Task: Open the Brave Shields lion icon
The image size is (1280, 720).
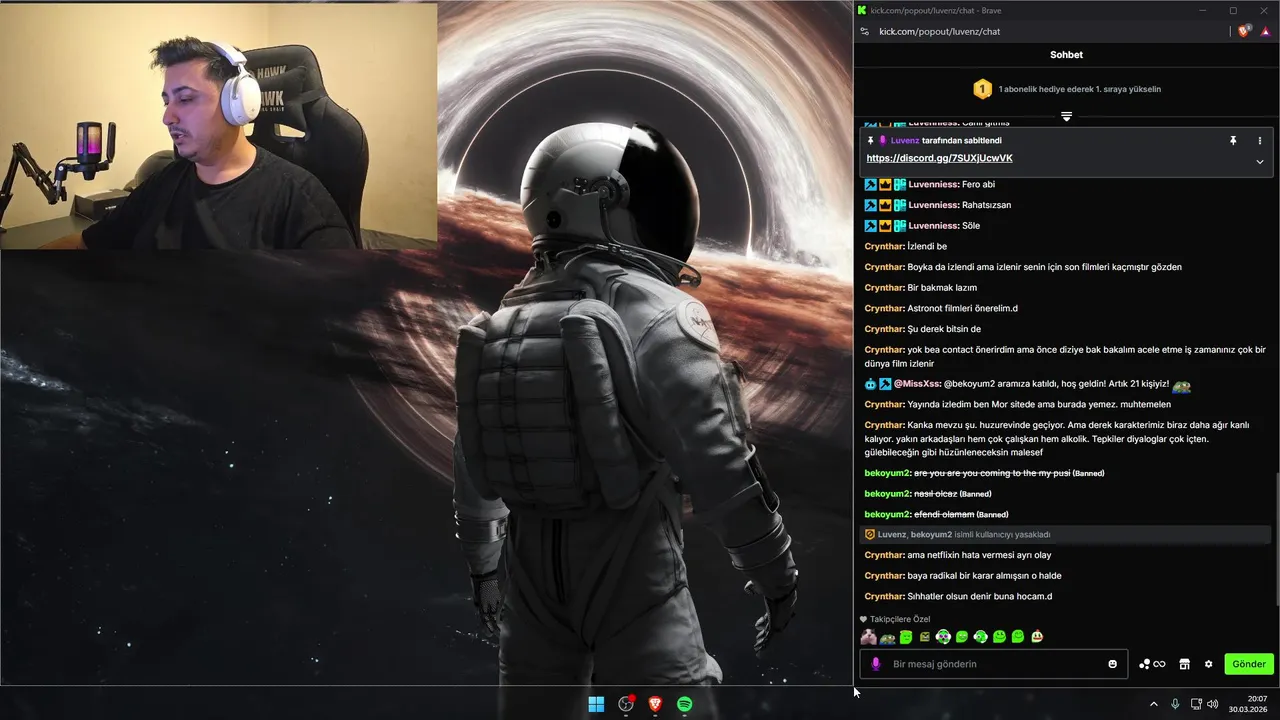Action: [1244, 31]
